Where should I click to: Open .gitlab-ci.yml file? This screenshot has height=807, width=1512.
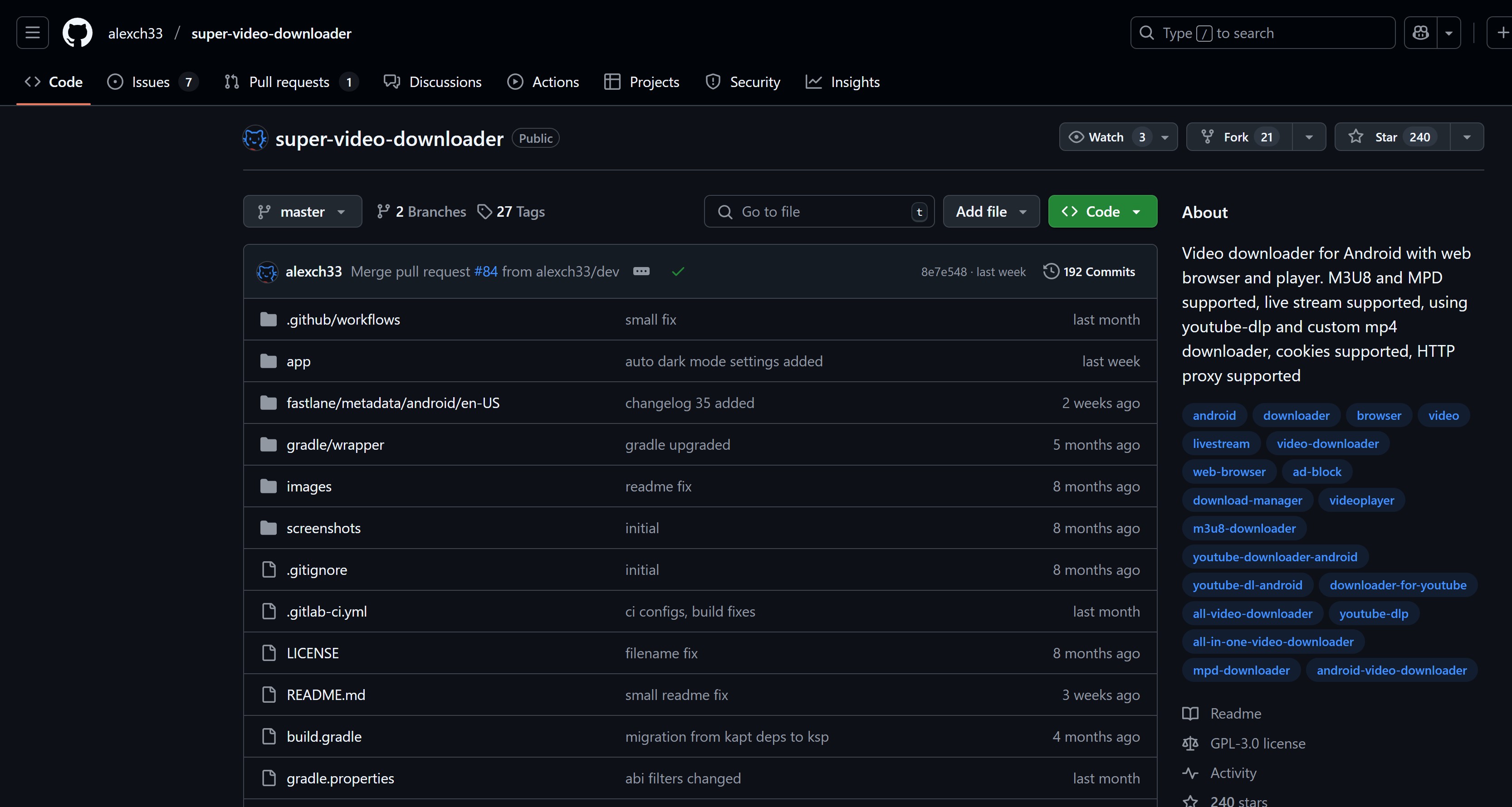(x=326, y=611)
